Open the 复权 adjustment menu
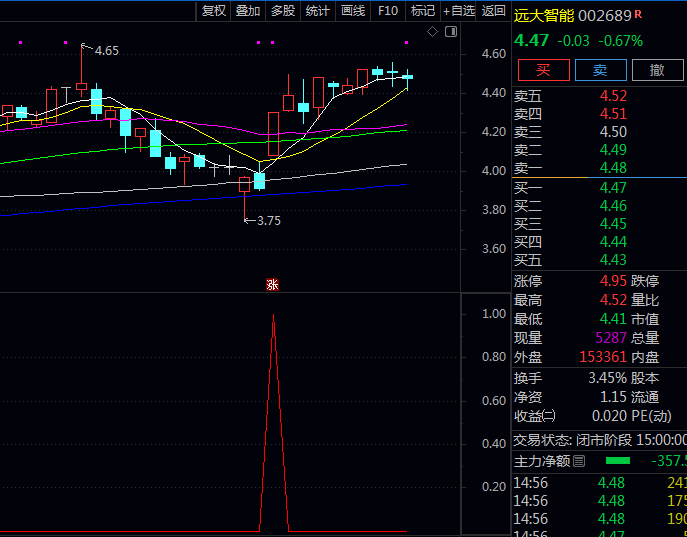The width and height of the screenshot is (687, 537). tap(214, 11)
